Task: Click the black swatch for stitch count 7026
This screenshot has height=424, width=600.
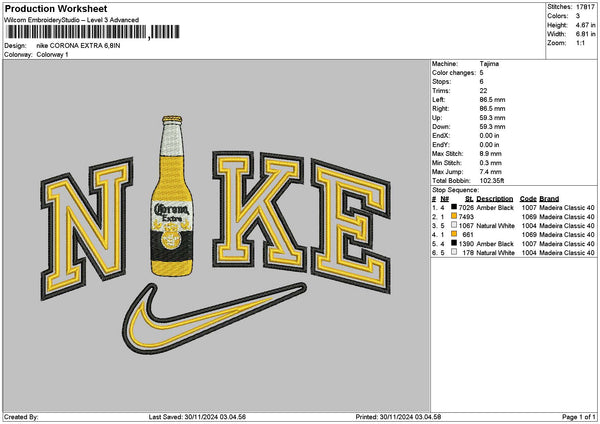Action: 454,207
